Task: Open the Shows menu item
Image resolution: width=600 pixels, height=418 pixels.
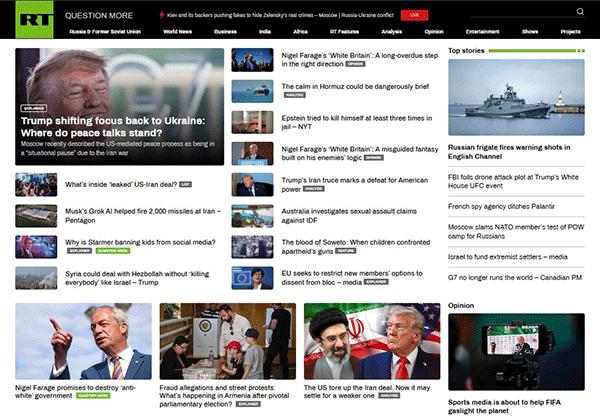Action: point(530,32)
